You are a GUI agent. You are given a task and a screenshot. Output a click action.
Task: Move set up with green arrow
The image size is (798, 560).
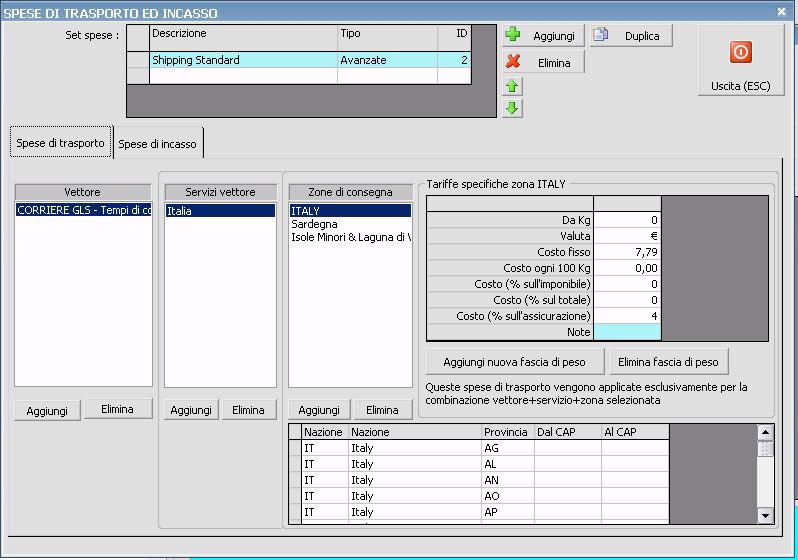click(512, 86)
